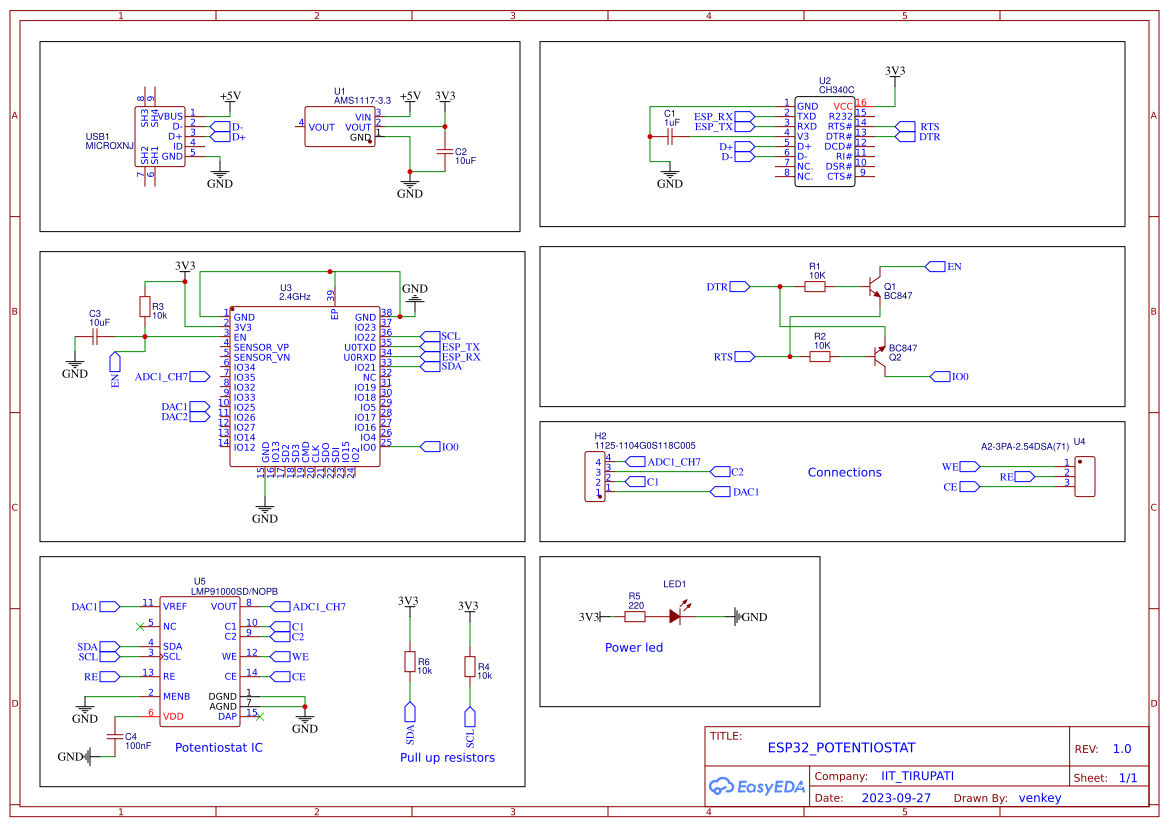Select capacitor C4 100nF symbol
The width and height of the screenshot is (1169, 827).
tap(114, 736)
